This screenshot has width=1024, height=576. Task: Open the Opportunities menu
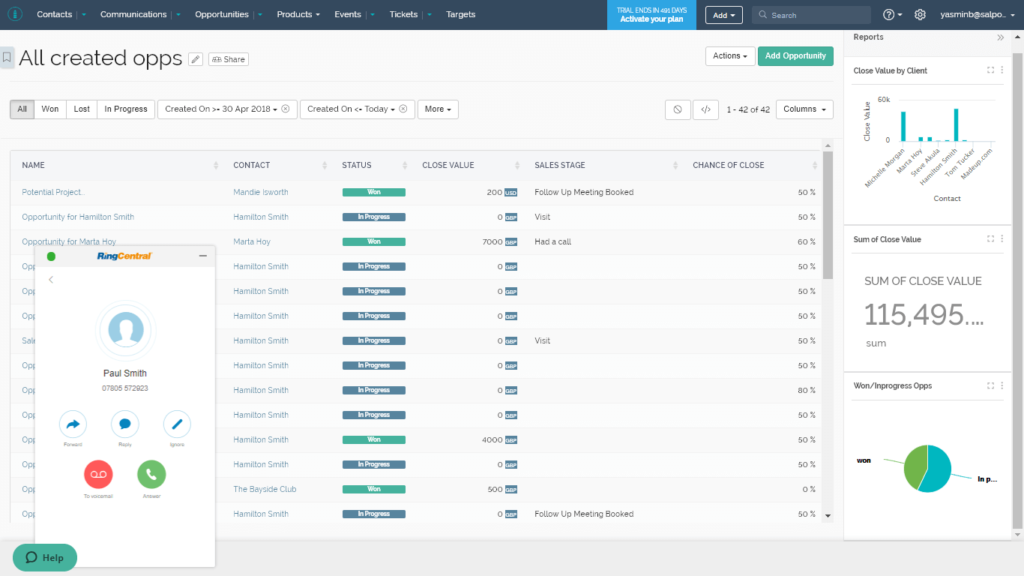(x=222, y=15)
